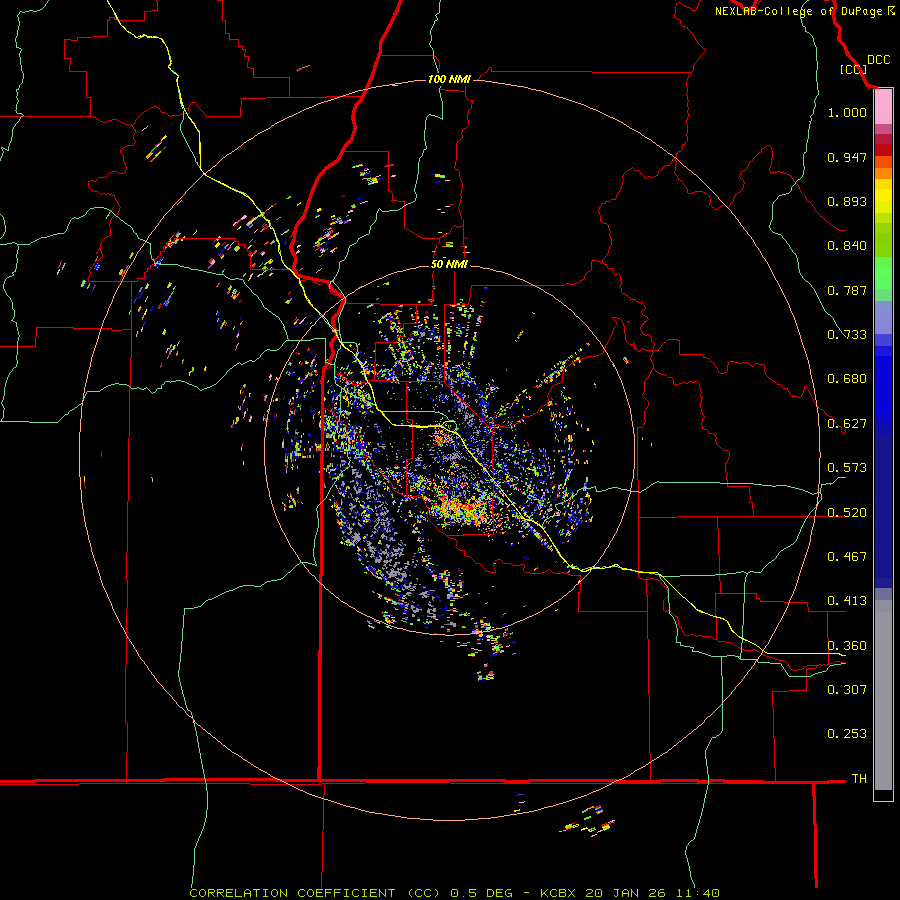Image resolution: width=900 pixels, height=900 pixels.
Task: Click the 0.5 DEG elevation text
Action: pyautogui.click(x=482, y=893)
